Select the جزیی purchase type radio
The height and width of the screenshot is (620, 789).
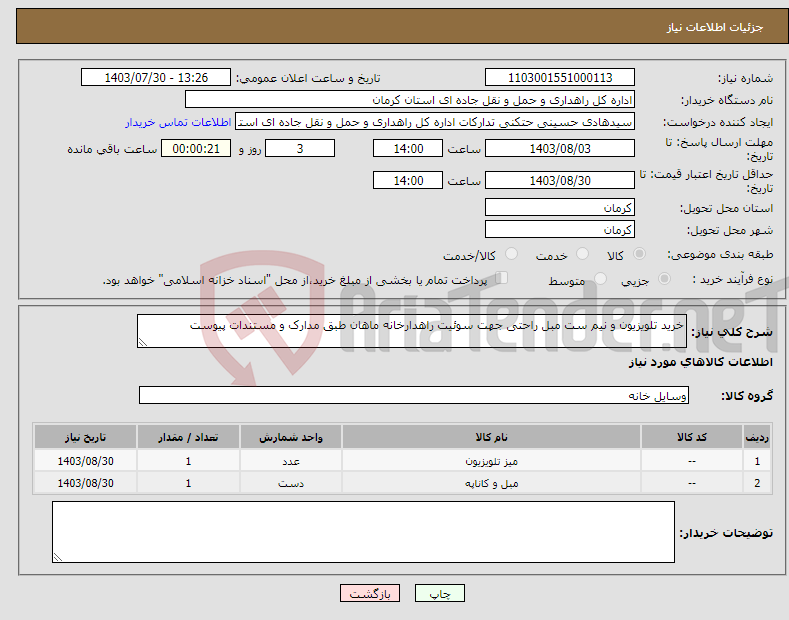(x=664, y=278)
